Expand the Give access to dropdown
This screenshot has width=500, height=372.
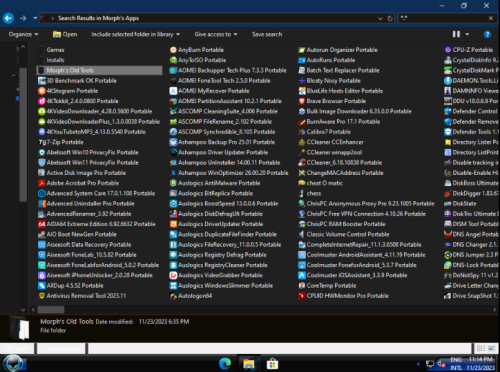click(216, 34)
